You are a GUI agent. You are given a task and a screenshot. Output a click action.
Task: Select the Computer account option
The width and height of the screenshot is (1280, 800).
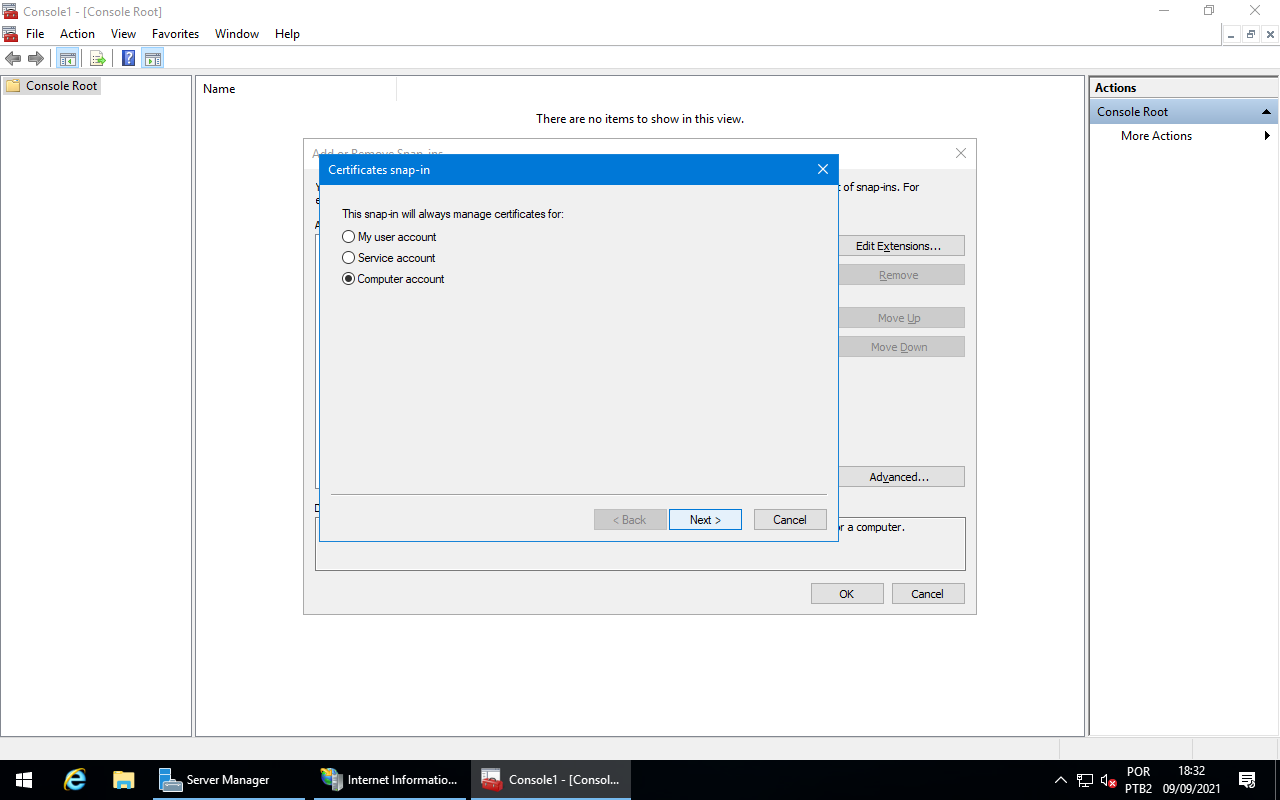[x=348, y=278]
